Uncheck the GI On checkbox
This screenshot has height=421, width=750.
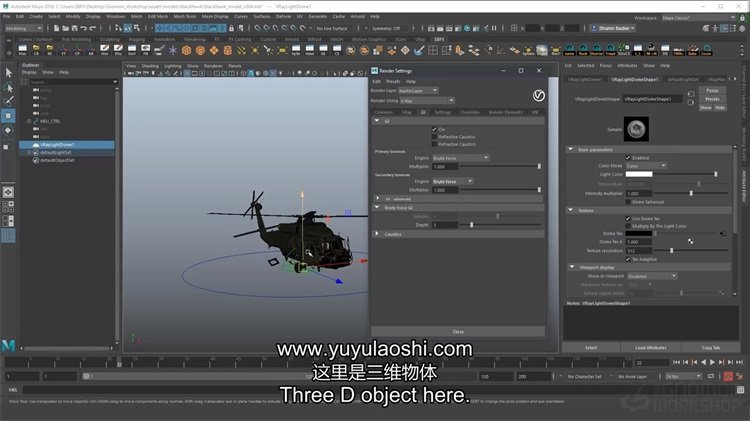point(434,129)
